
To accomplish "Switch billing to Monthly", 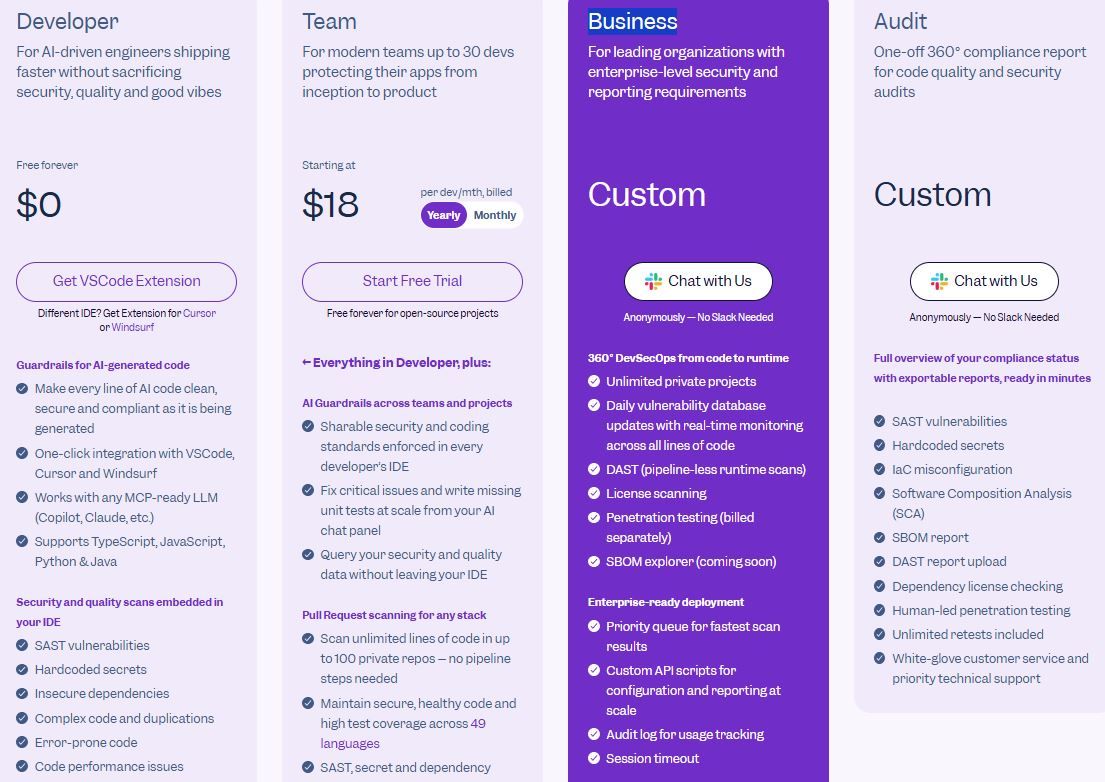I will (495, 215).
